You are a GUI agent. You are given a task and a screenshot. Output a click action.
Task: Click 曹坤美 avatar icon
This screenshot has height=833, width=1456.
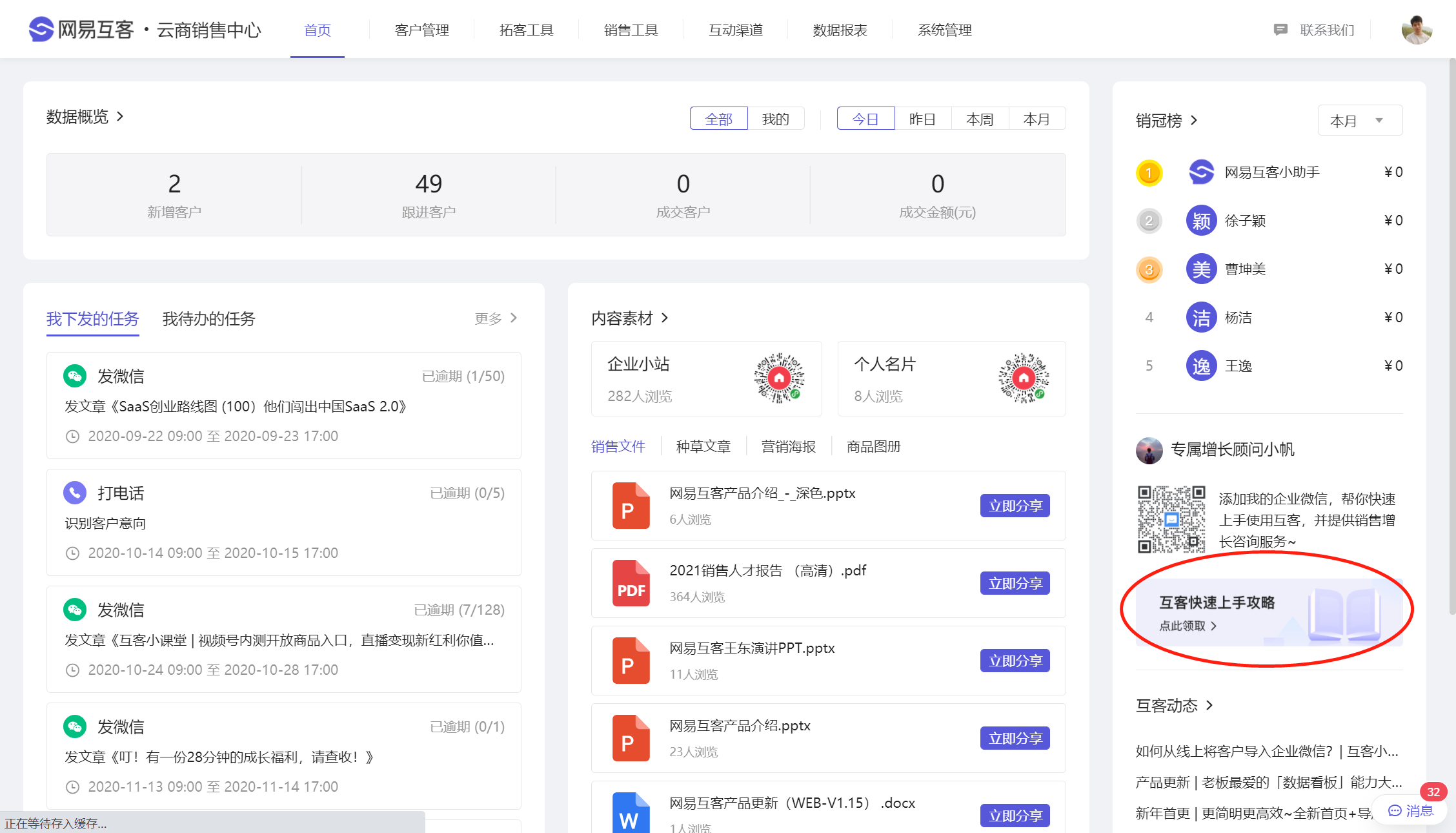pyautogui.click(x=1201, y=269)
